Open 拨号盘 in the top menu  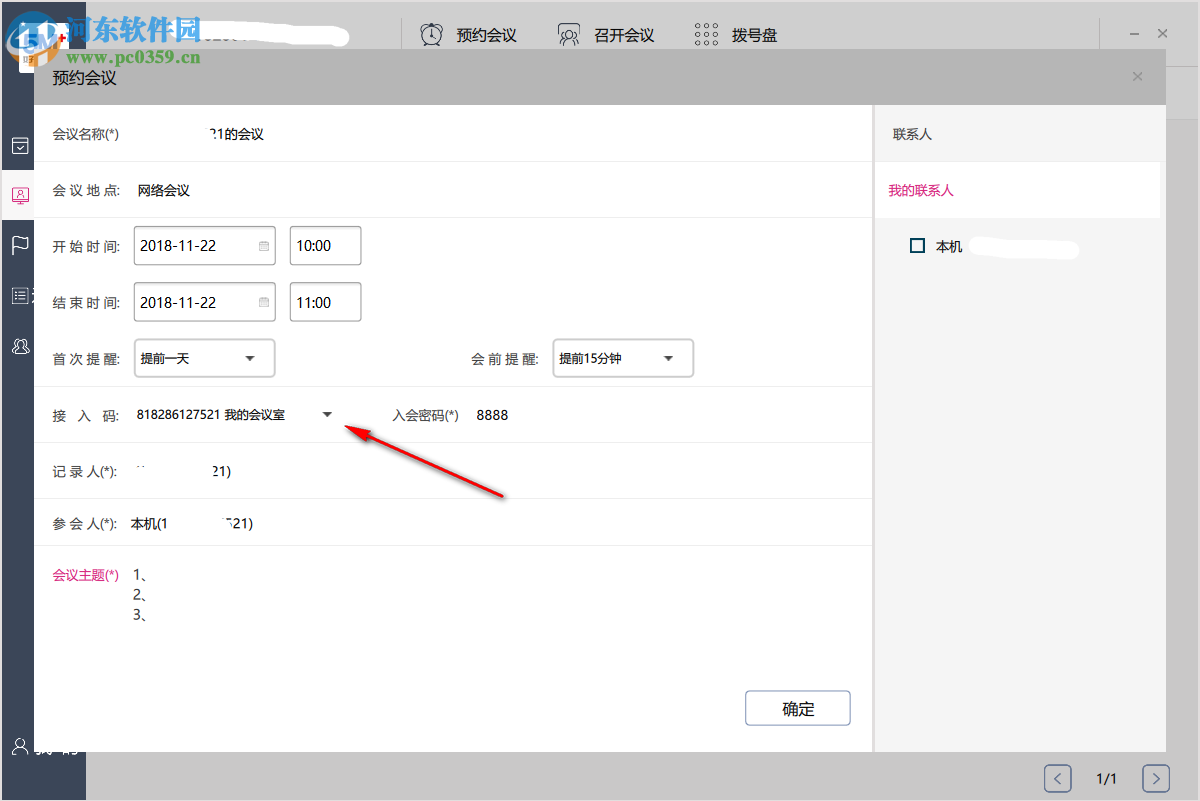[x=754, y=35]
